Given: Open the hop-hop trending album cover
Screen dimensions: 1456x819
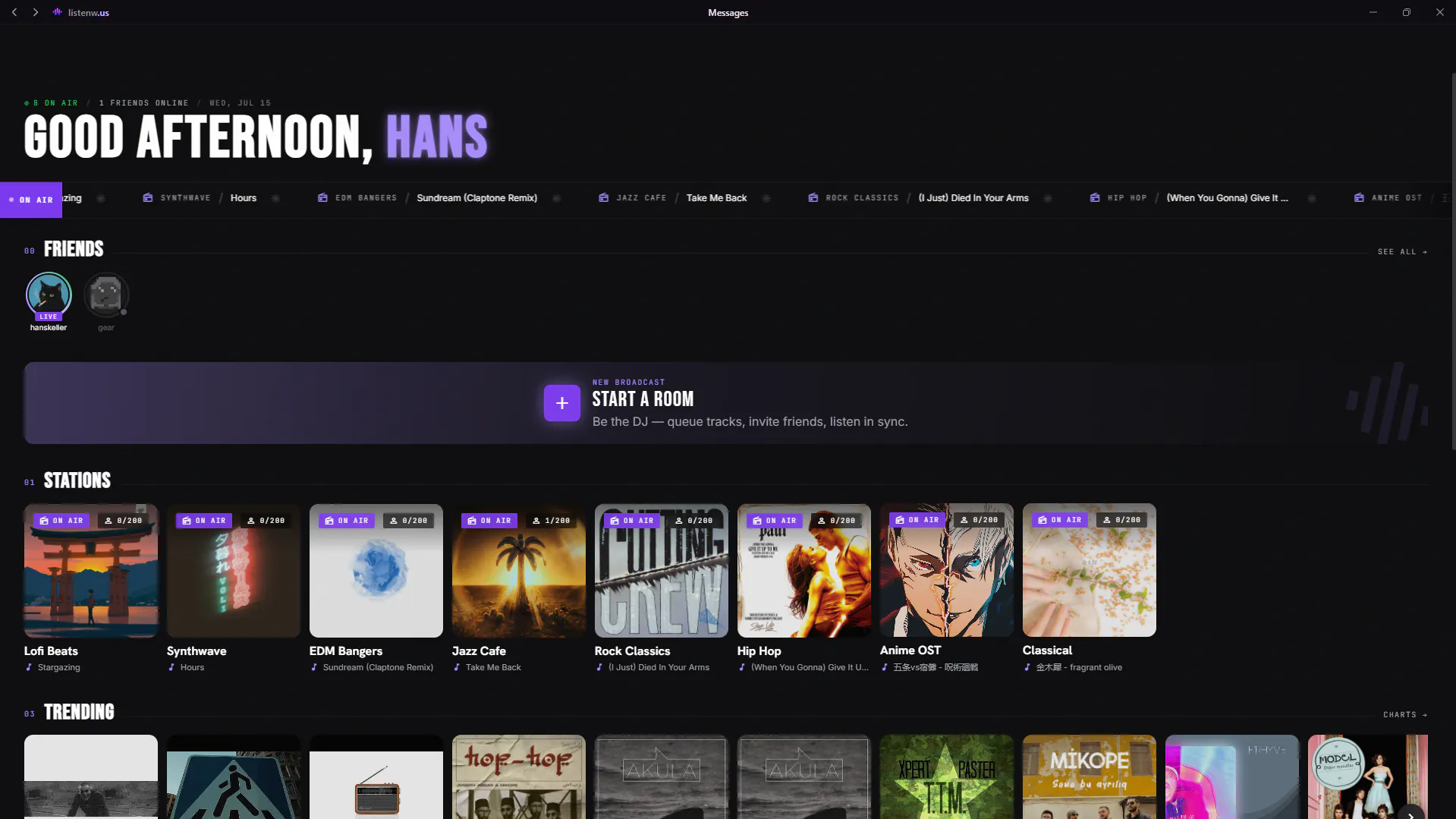Looking at the screenshot, I should coord(519,776).
